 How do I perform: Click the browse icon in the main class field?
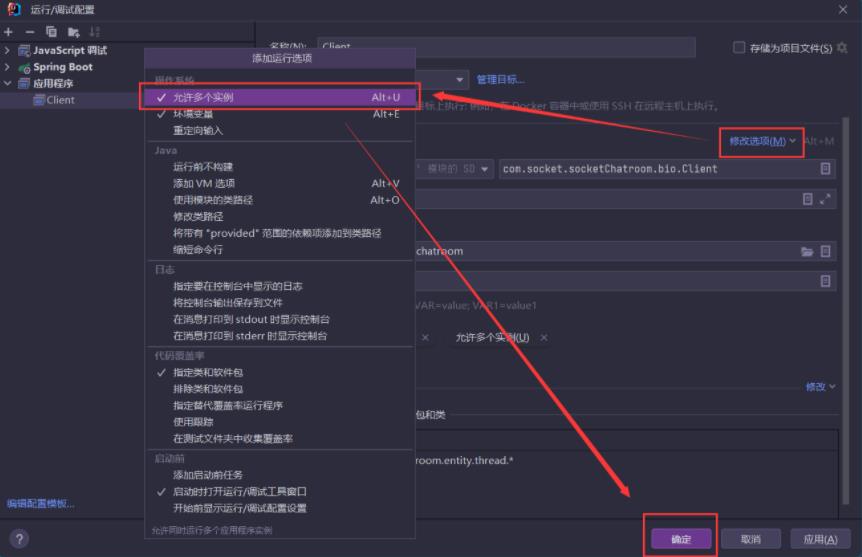click(x=825, y=169)
